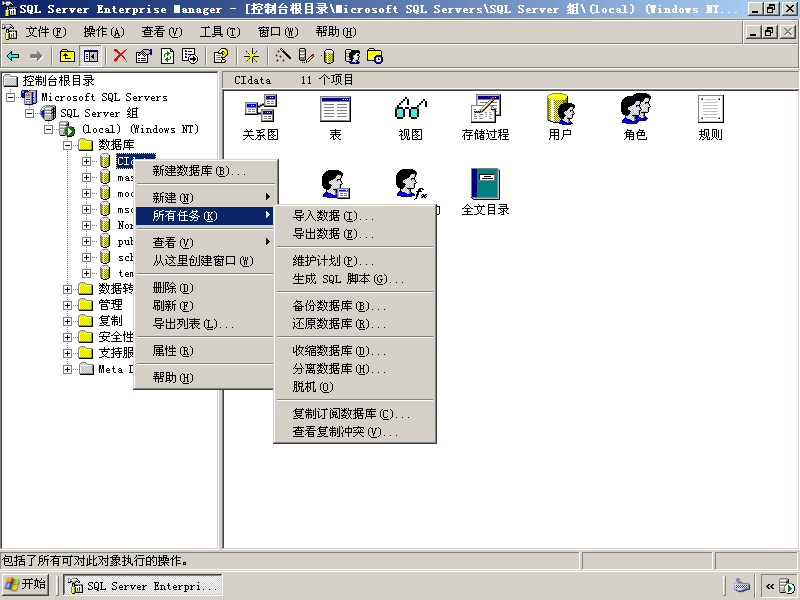The width and height of the screenshot is (800, 600).
Task: Choose 导出数据(E)... in submenu
Action: pyautogui.click(x=355, y=234)
